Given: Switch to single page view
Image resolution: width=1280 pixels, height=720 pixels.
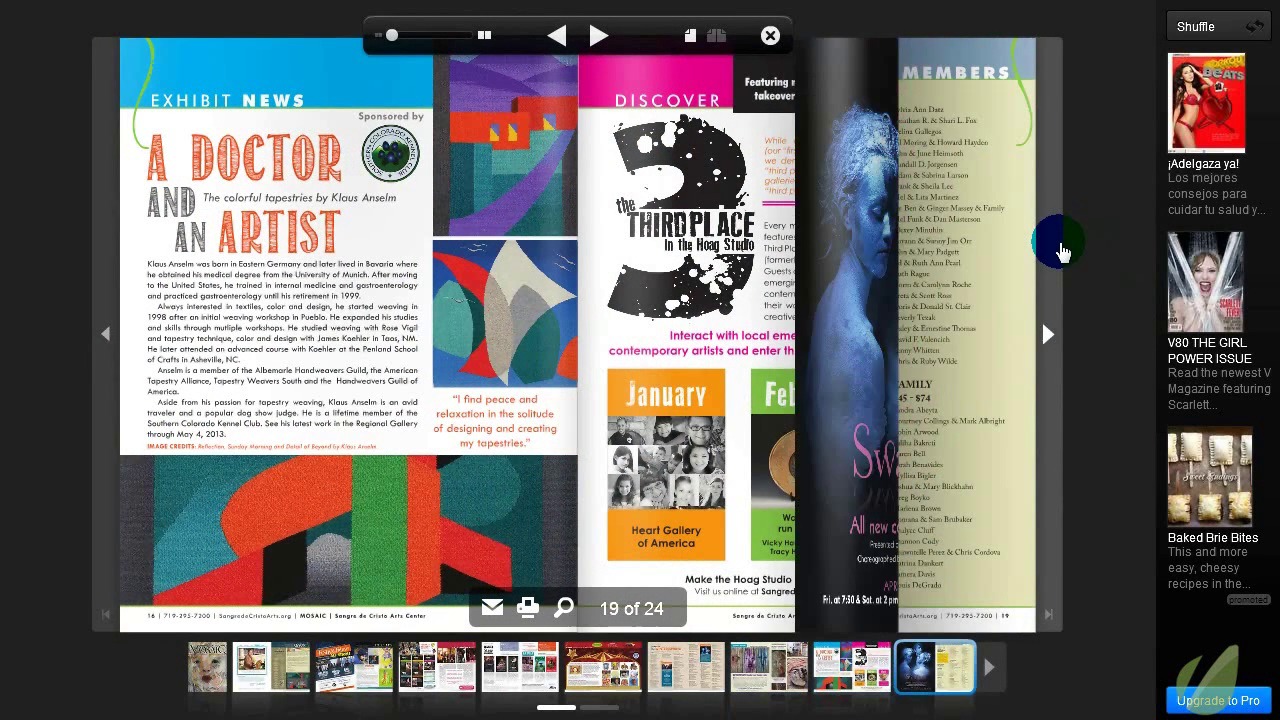Looking at the screenshot, I should [x=690, y=36].
